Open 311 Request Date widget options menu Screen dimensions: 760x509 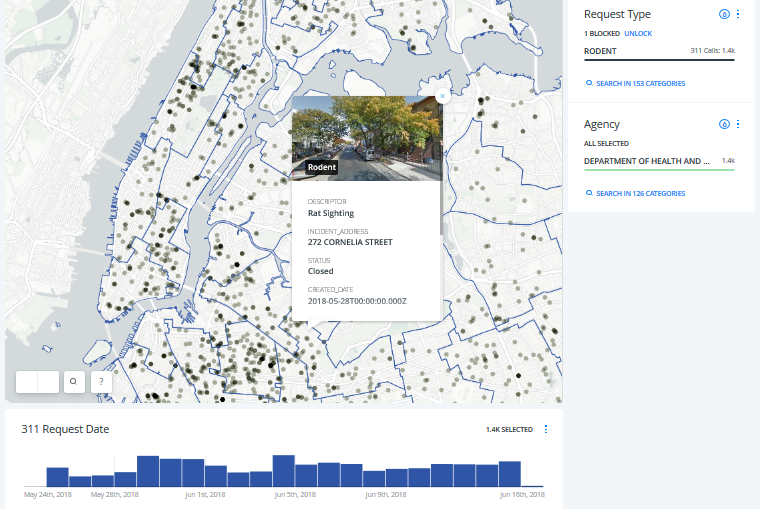pyautogui.click(x=546, y=429)
